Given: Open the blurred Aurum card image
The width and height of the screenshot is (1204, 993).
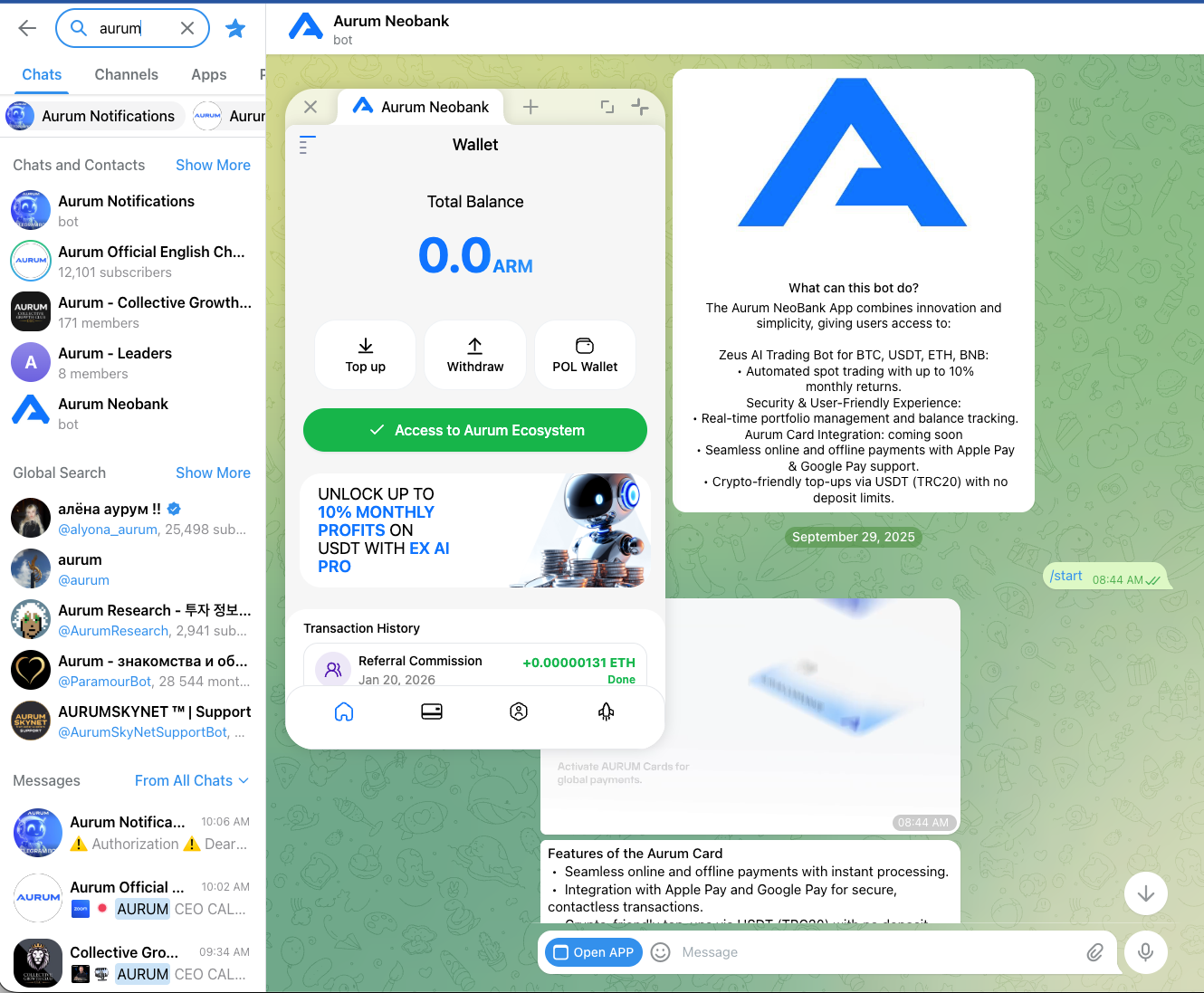Looking at the screenshot, I should [750, 716].
